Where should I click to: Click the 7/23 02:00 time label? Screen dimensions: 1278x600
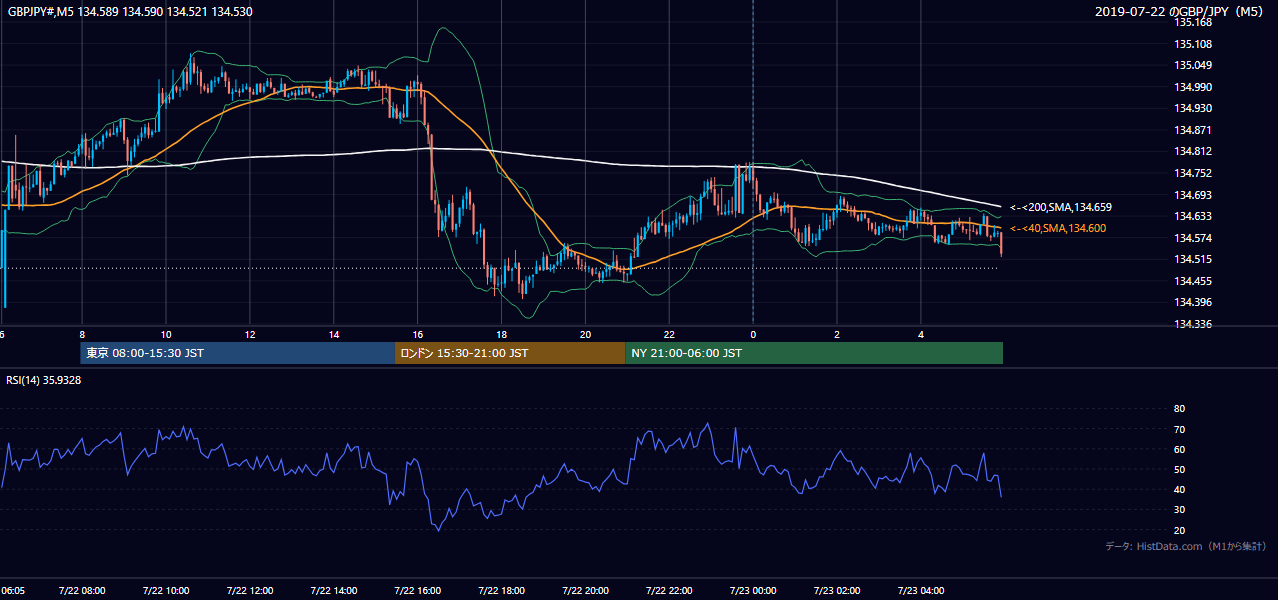(x=837, y=590)
